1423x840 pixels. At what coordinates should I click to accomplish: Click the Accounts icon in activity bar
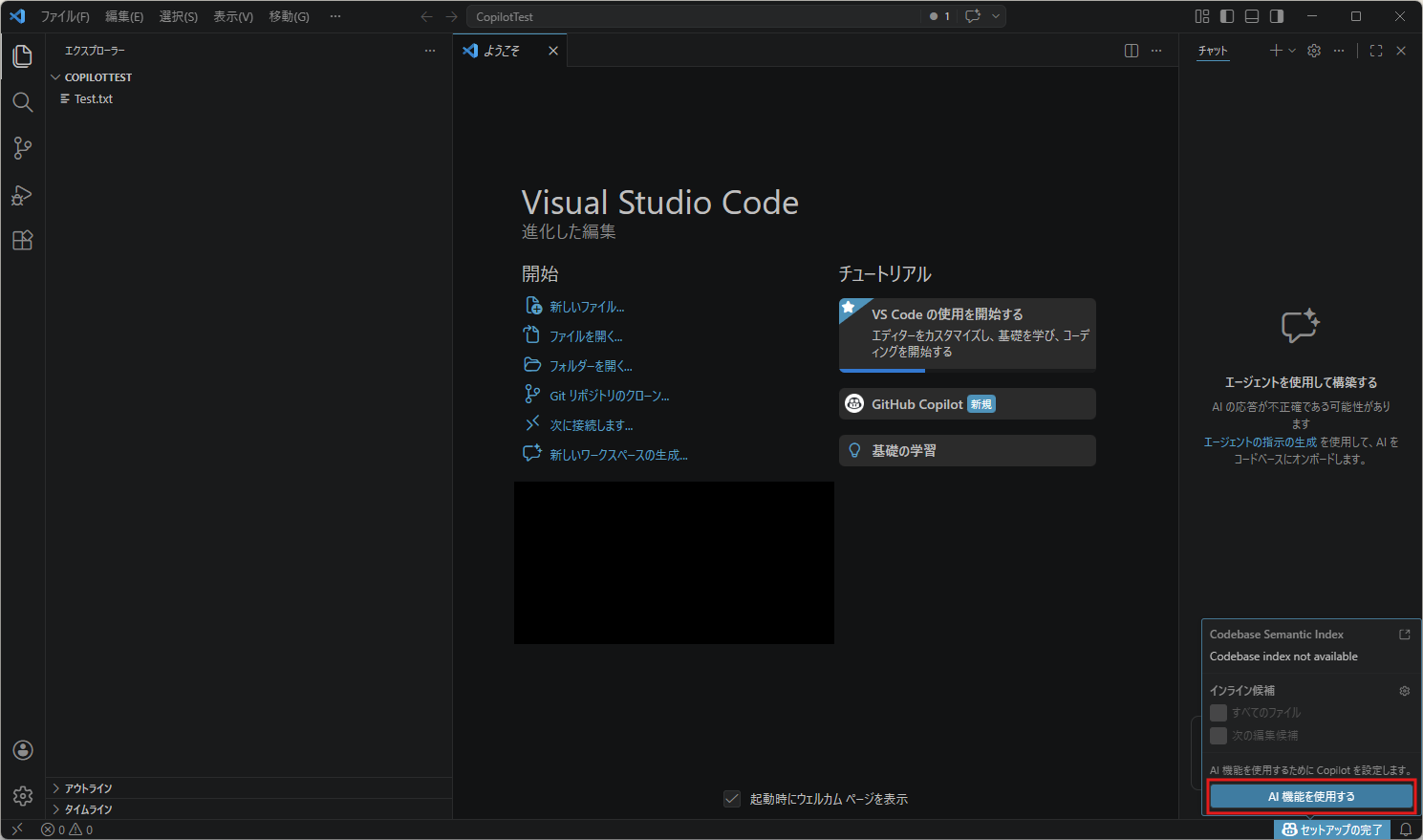(23, 750)
